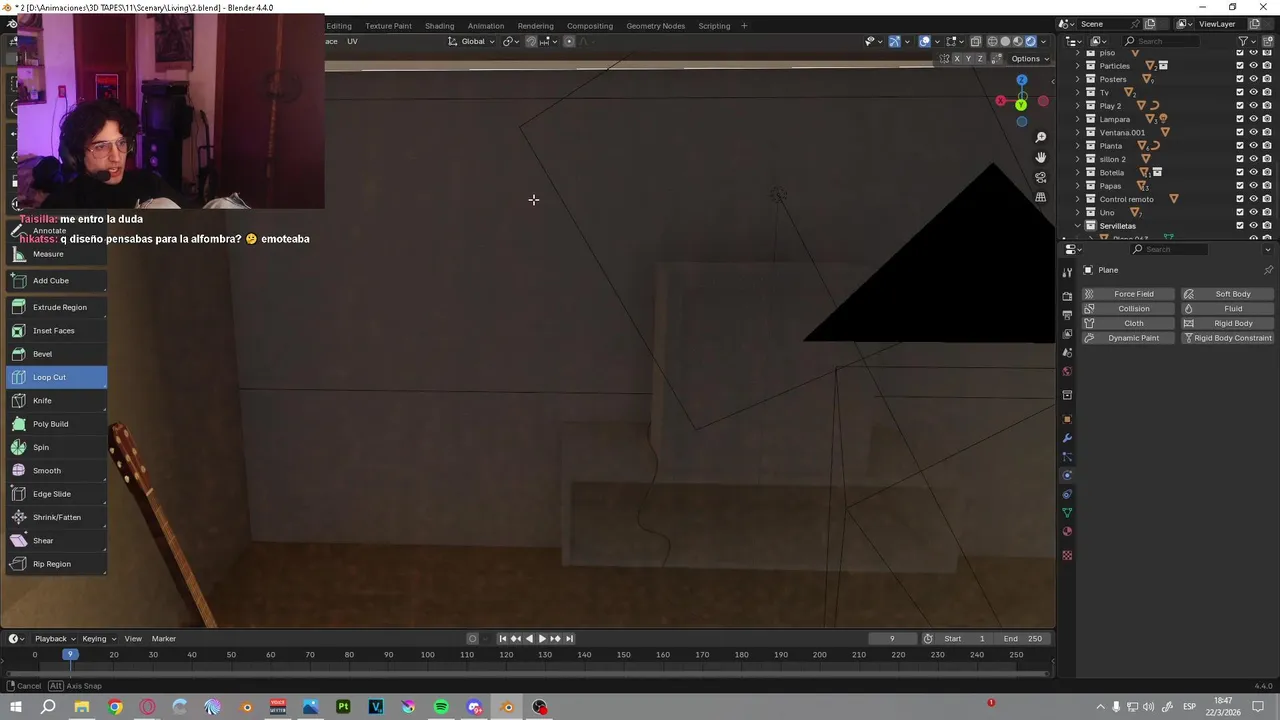Viewport: 1280px width, 720px height.
Task: Switch to Texture Paint workspace tab
Action: pos(388,25)
